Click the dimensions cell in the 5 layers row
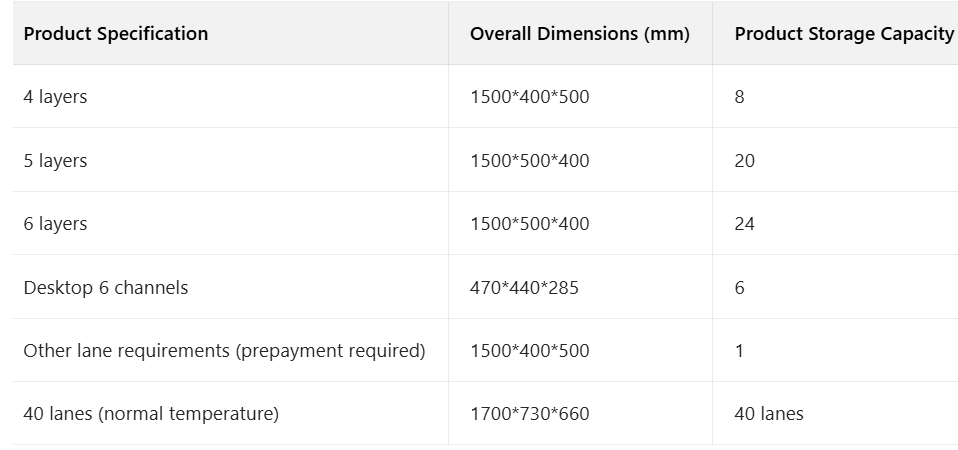 [529, 161]
